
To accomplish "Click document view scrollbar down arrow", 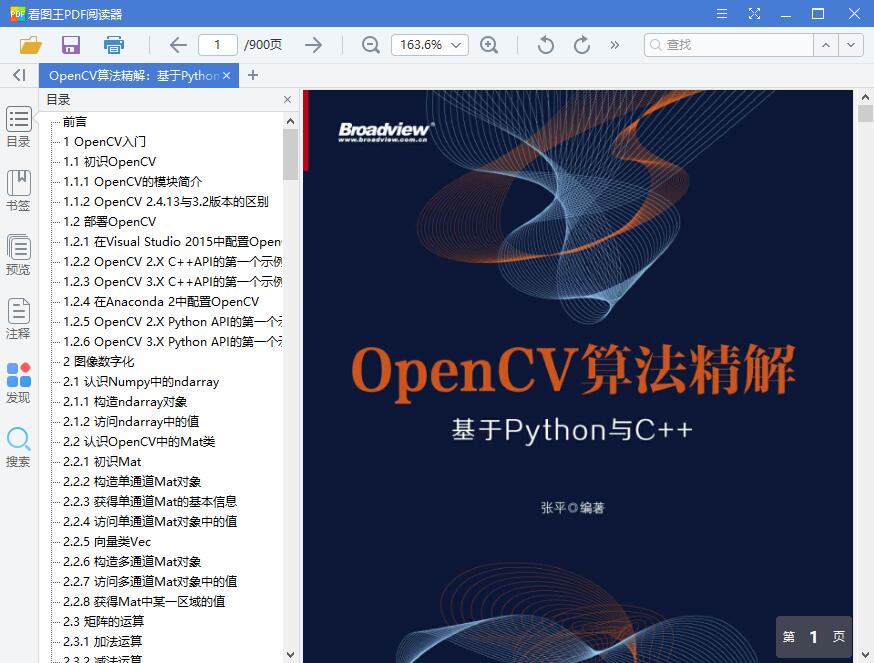I will [x=865, y=655].
